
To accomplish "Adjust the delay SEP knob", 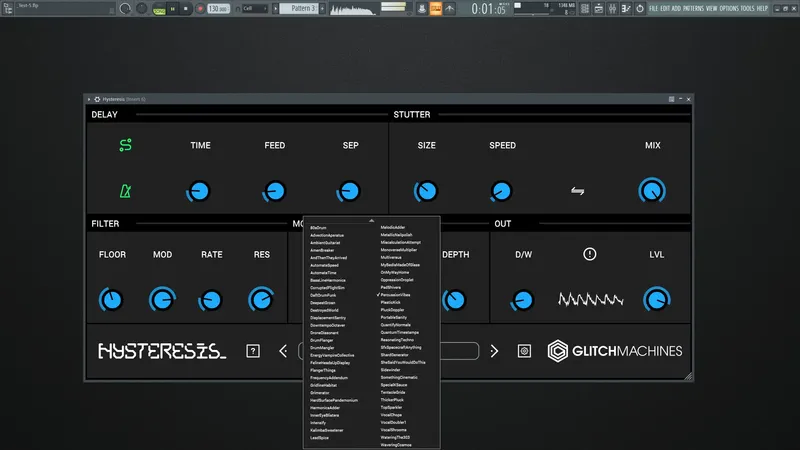I will click(x=349, y=191).
